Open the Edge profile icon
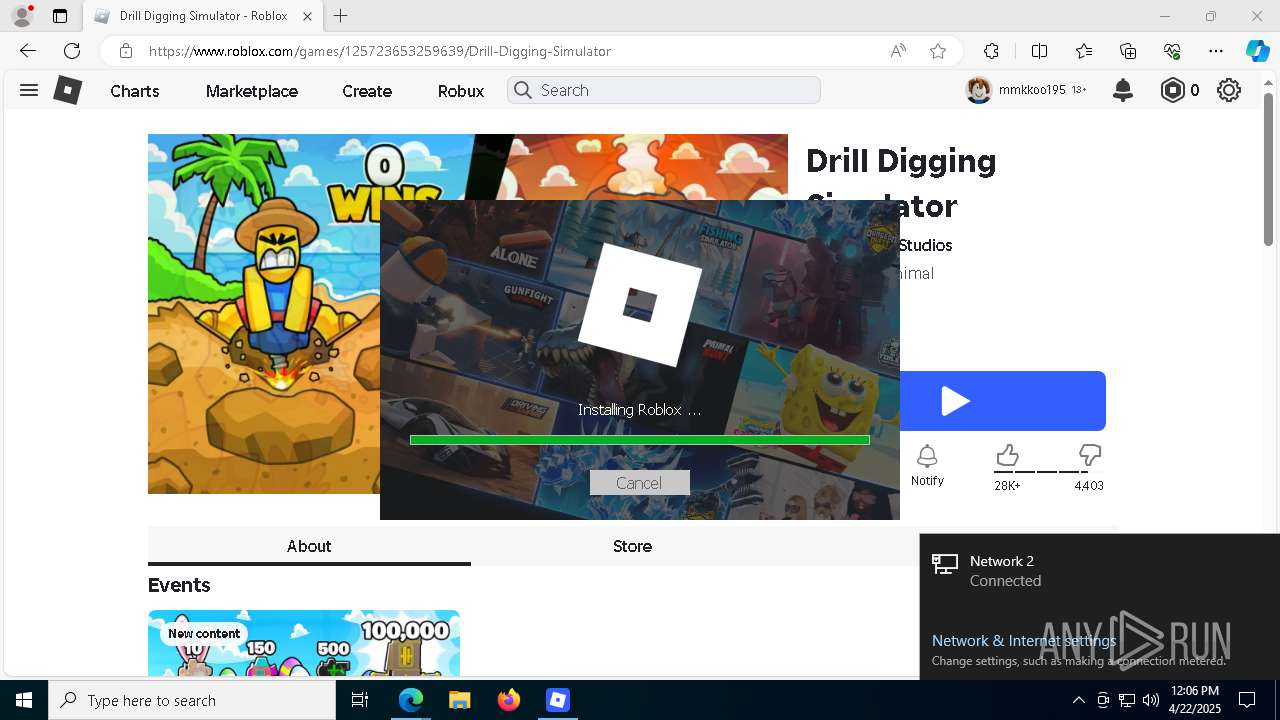Viewport: 1280px width, 720px height. click(x=22, y=16)
